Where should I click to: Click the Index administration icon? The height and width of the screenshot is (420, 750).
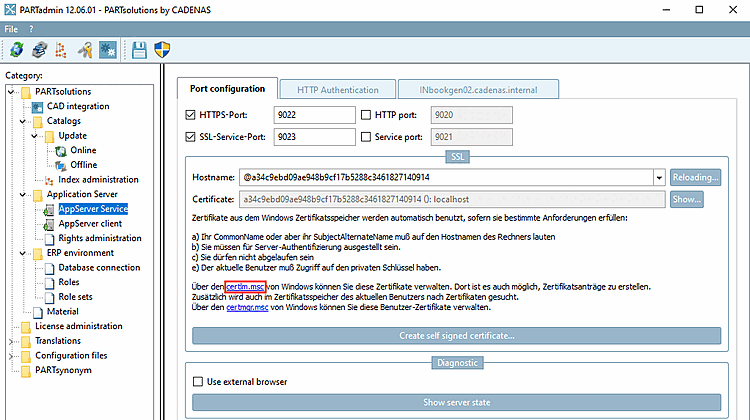point(49,180)
